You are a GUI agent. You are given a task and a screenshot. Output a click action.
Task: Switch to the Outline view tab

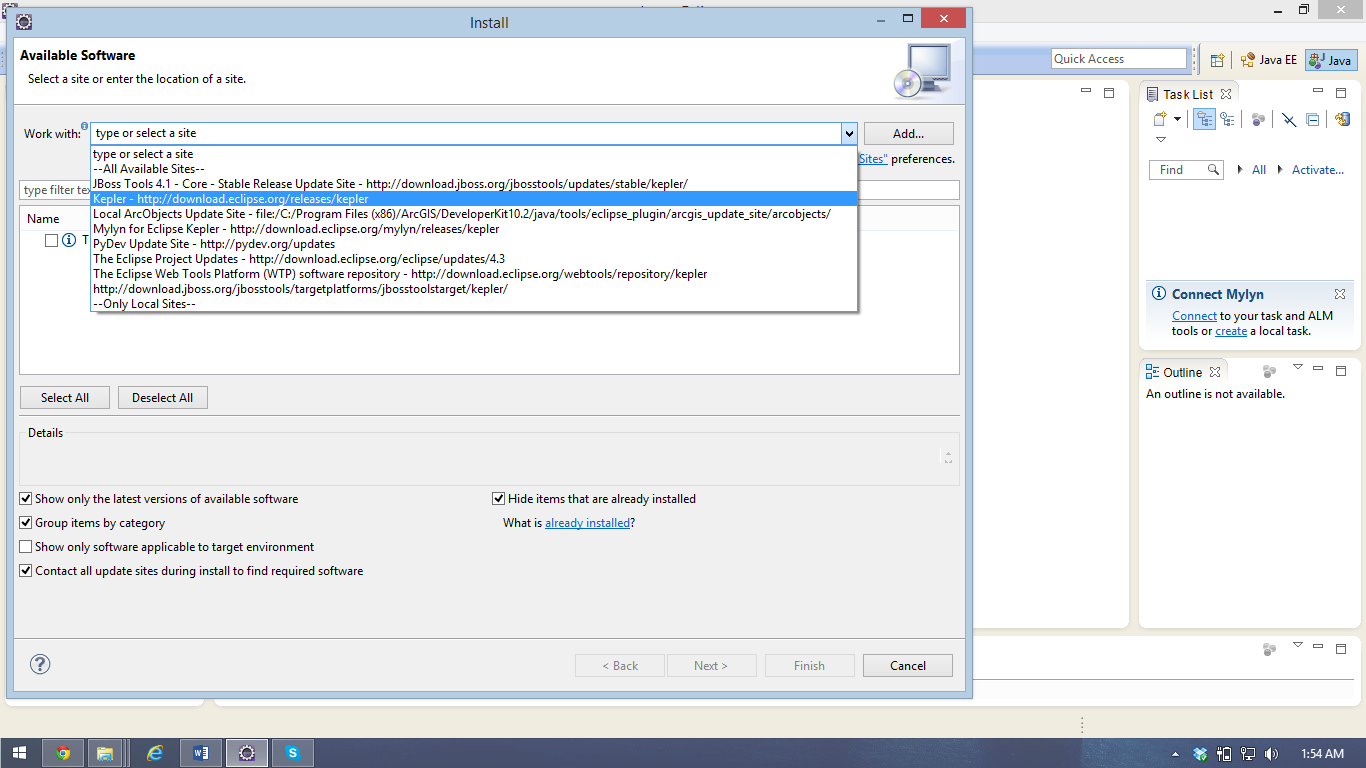pos(1183,371)
